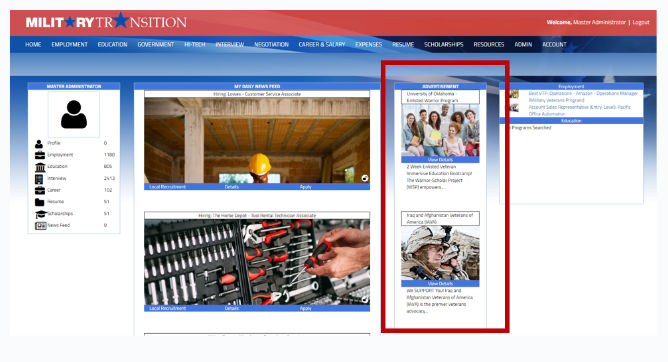Screen dimensions: 668x362
Task: Click the '2 Week Enlisted Veteran' ad description
Action: pyautogui.click(x=439, y=177)
